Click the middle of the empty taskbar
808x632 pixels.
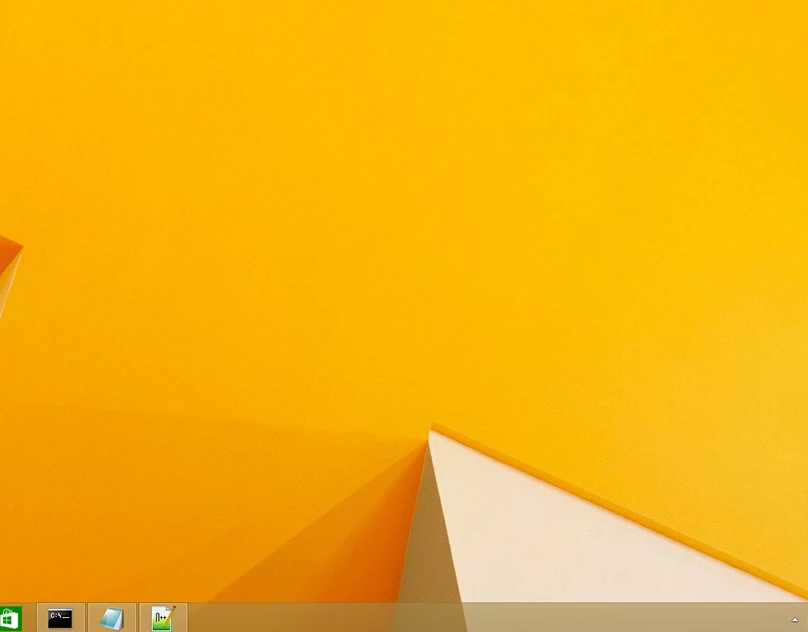(x=480, y=618)
